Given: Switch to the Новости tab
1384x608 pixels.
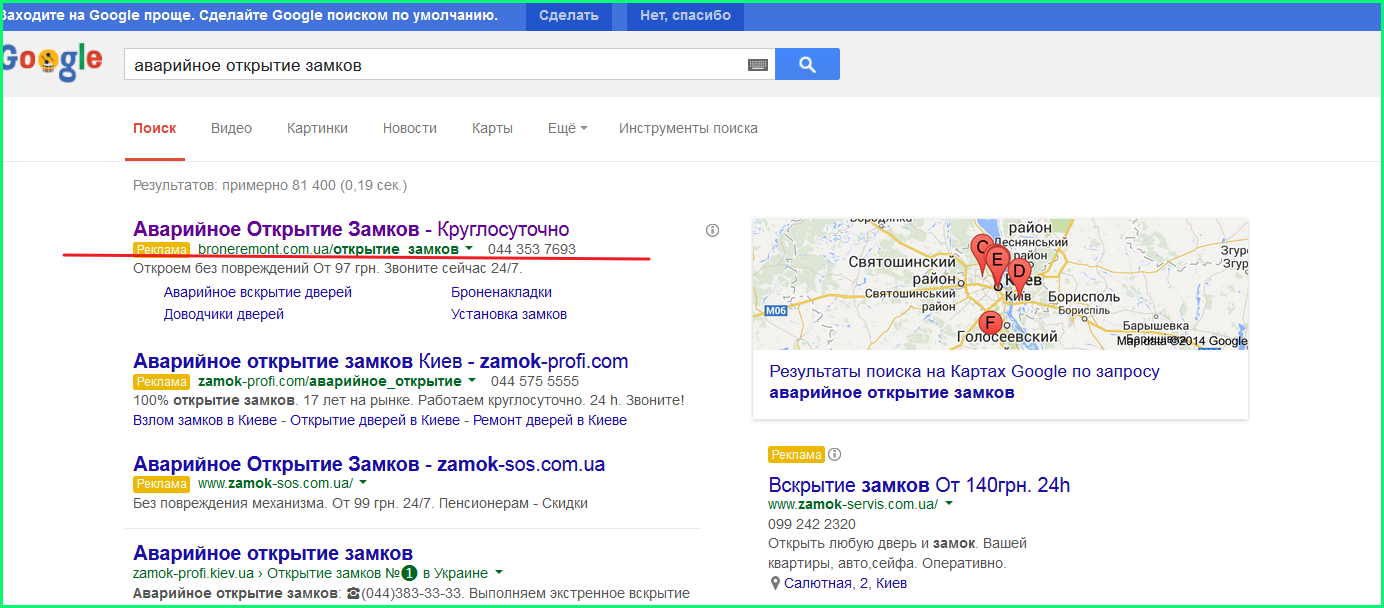Looking at the screenshot, I should point(410,128).
